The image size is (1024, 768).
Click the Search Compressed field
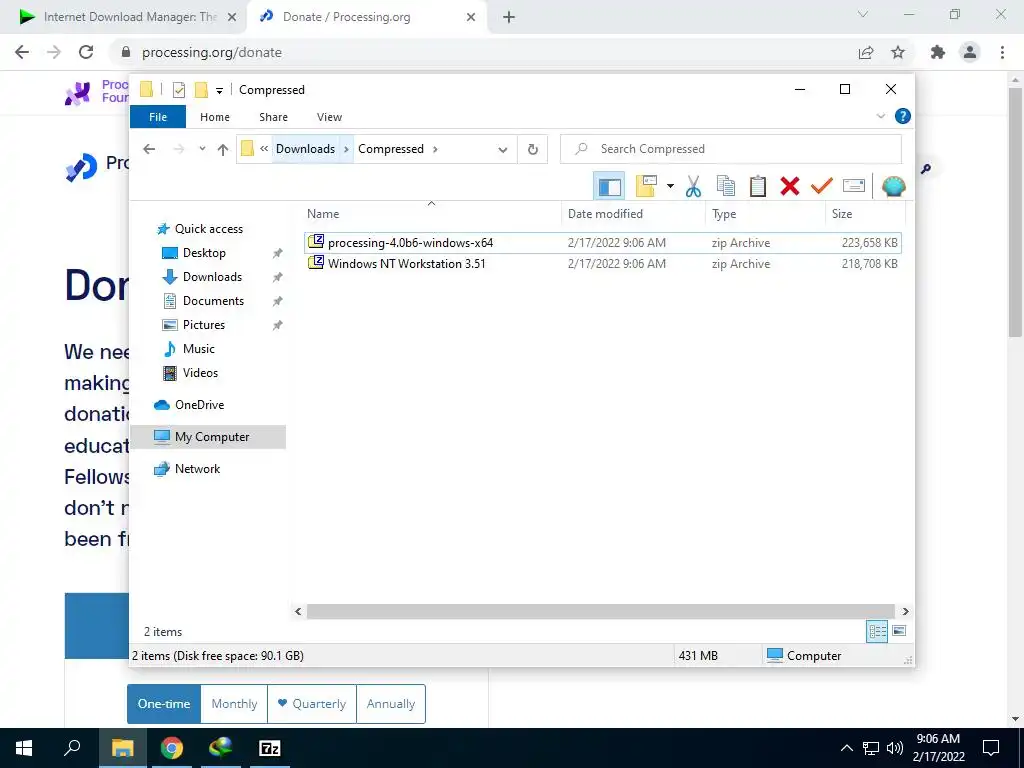click(x=731, y=149)
